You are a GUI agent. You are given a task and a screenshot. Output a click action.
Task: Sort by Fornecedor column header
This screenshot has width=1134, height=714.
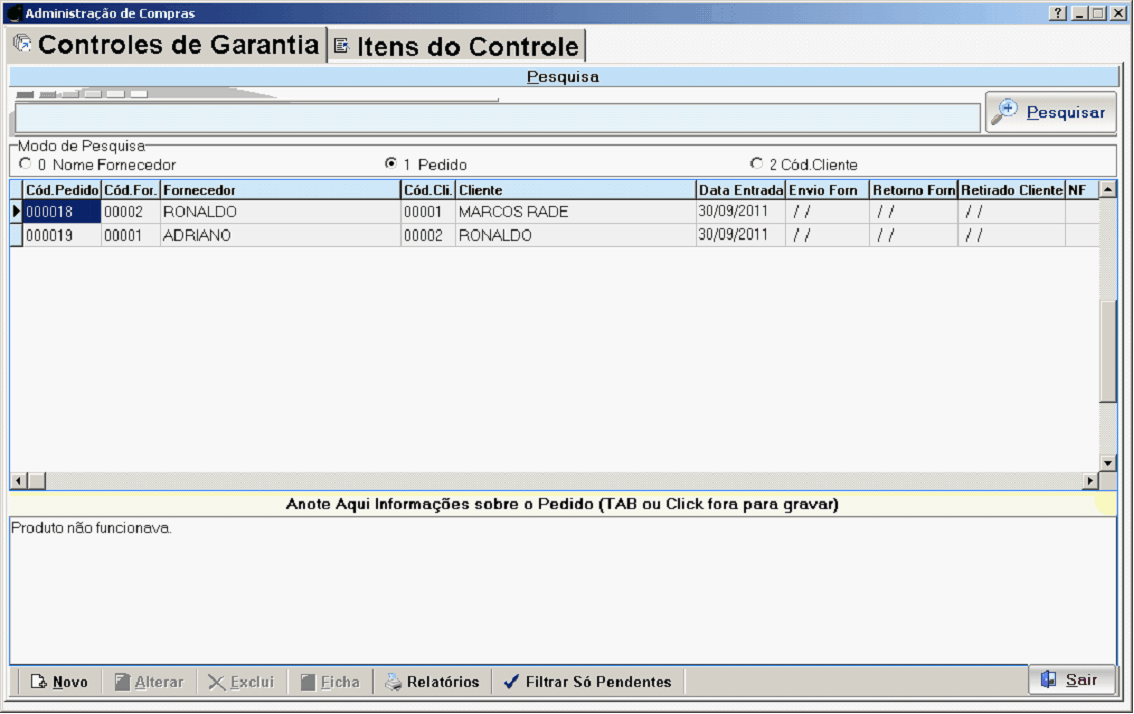[x=279, y=190]
